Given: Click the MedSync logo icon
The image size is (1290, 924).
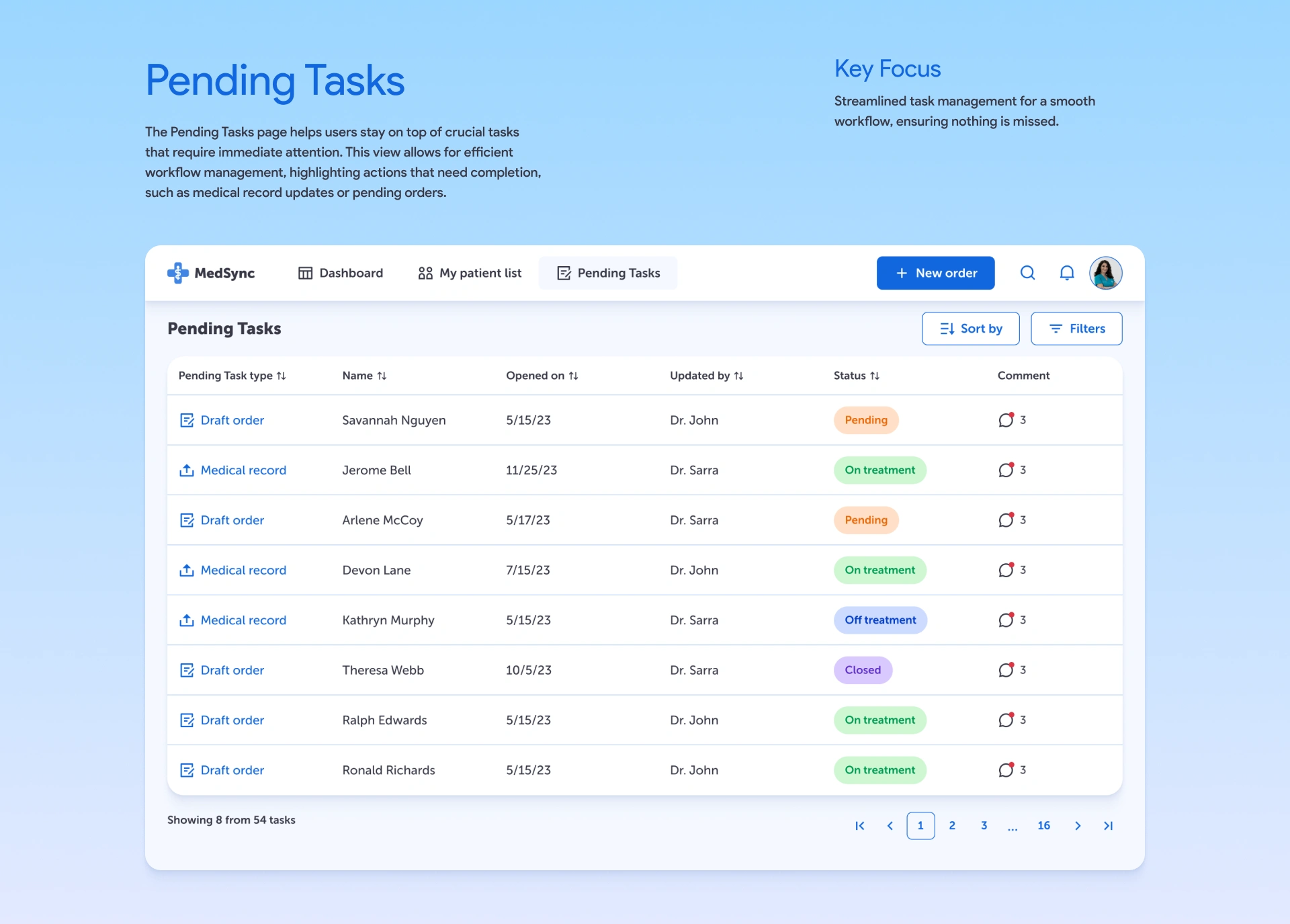Looking at the screenshot, I should coord(177,273).
